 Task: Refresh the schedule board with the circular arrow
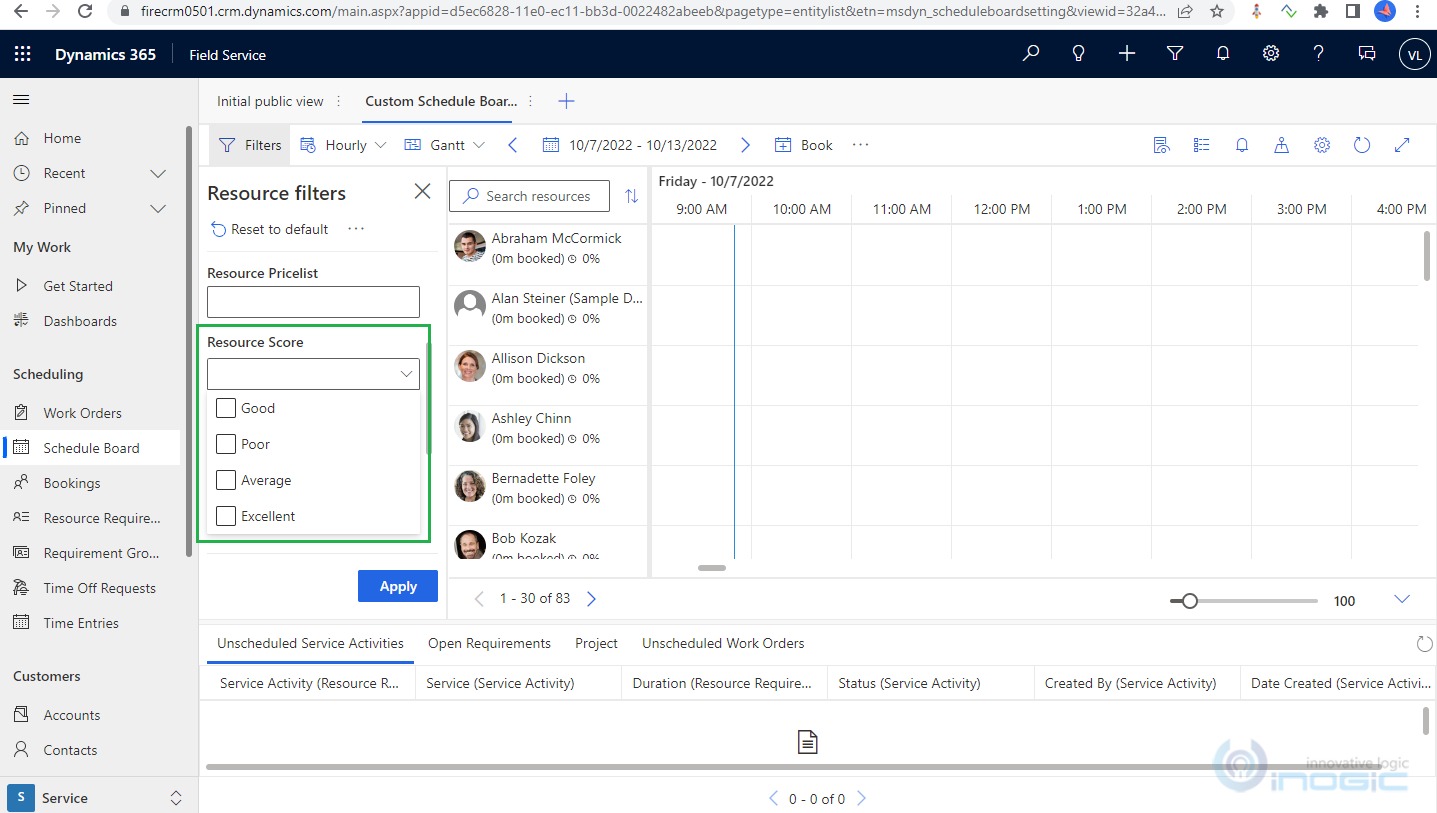[1362, 145]
